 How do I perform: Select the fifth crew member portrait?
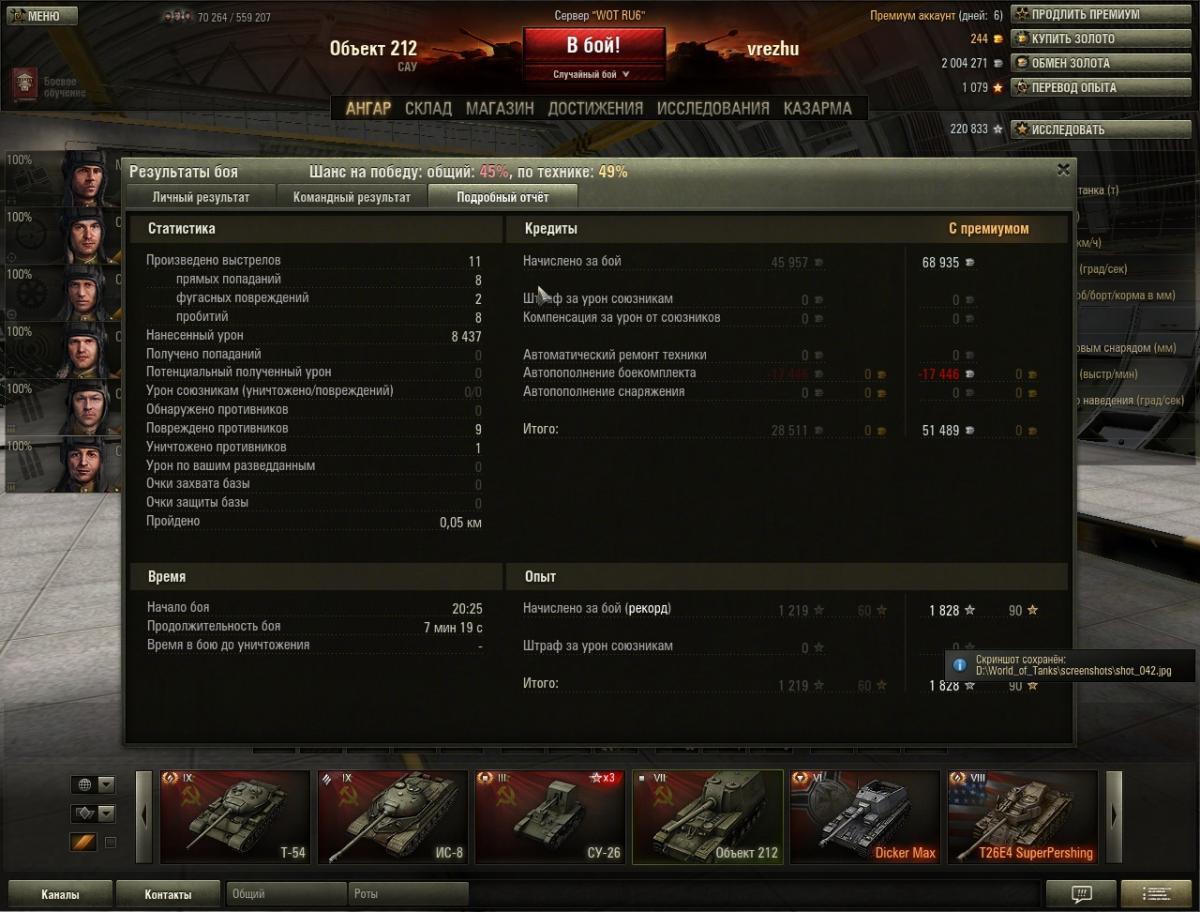[87, 407]
